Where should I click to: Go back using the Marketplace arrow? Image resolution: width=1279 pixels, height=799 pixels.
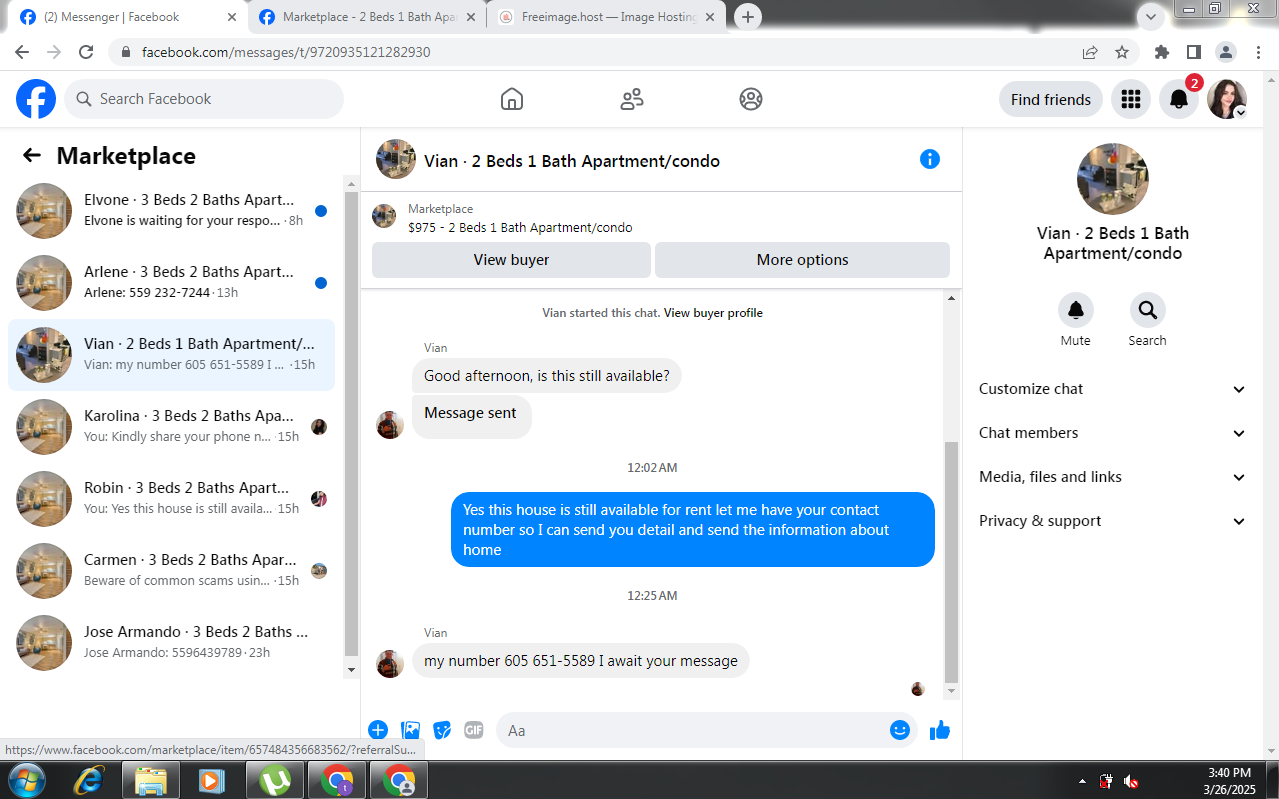click(32, 155)
